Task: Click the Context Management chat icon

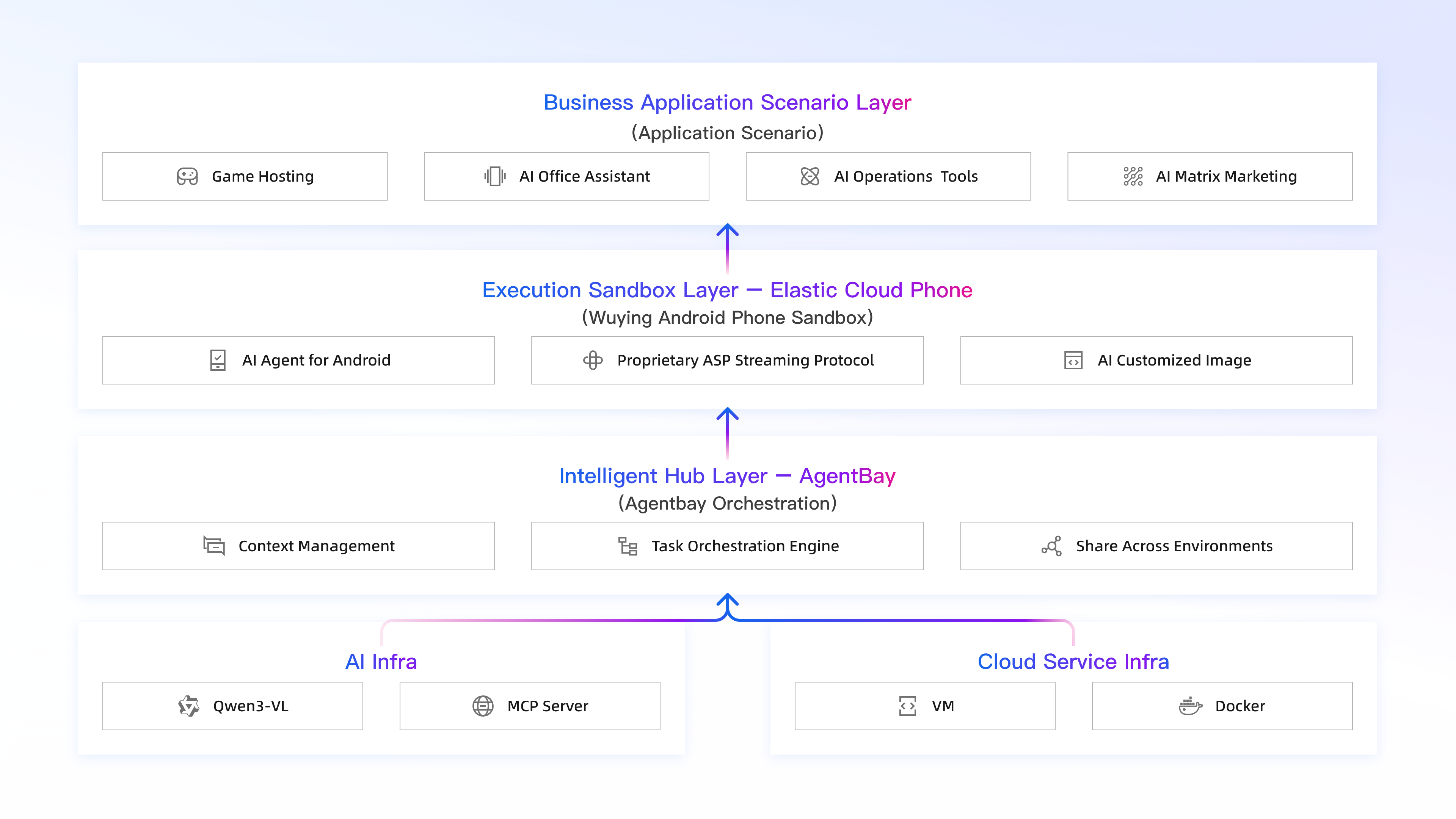Action: point(214,546)
